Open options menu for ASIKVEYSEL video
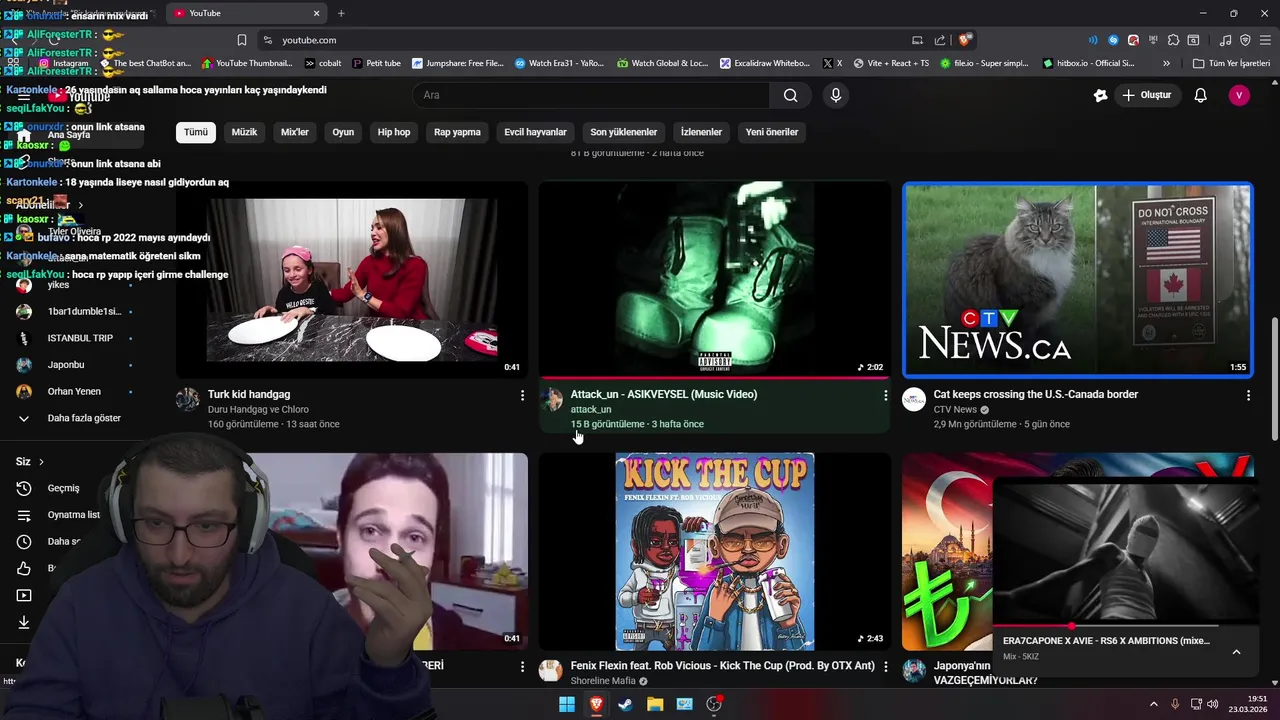The width and height of the screenshot is (1280, 720). point(885,396)
